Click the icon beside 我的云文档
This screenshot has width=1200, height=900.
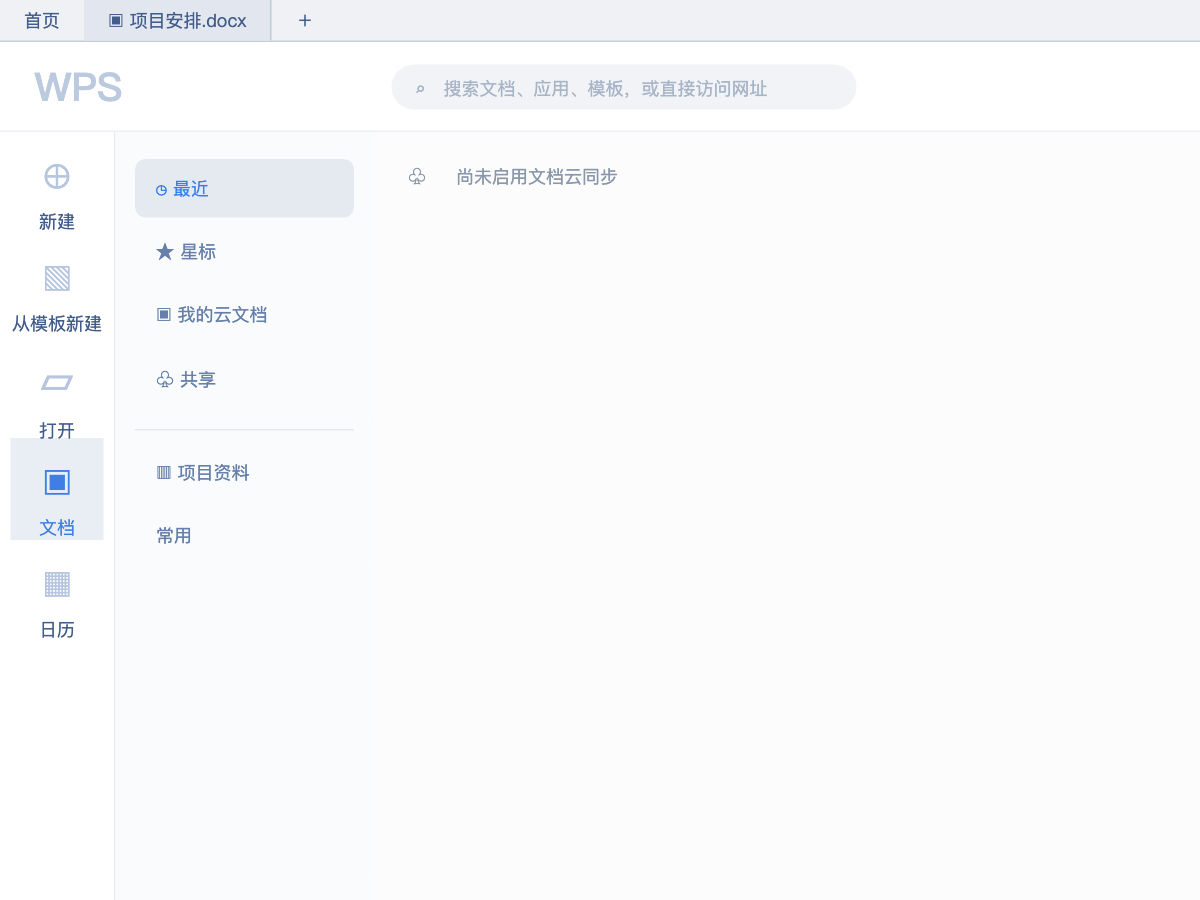coord(164,314)
